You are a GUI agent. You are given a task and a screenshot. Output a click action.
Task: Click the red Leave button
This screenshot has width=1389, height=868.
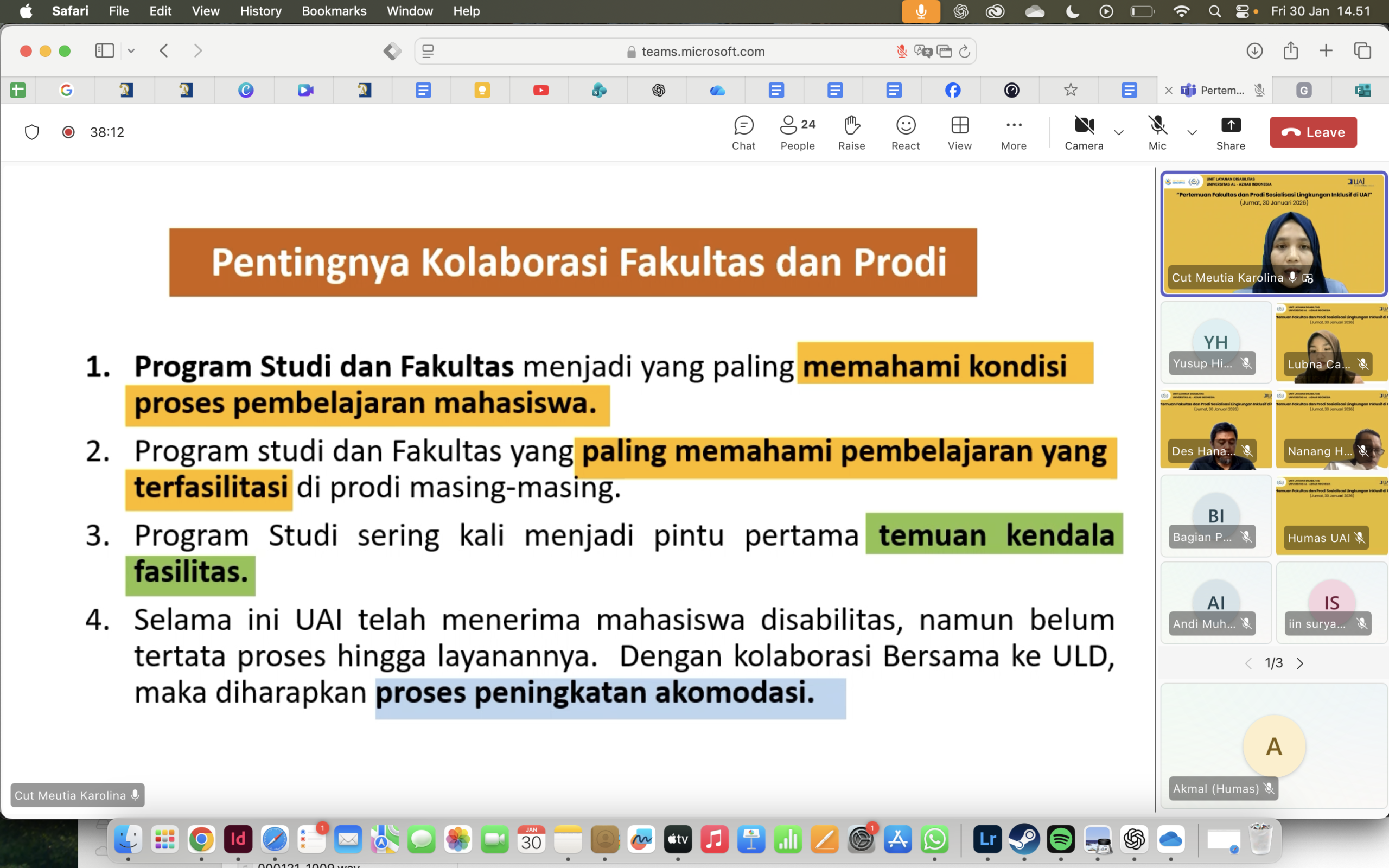click(1312, 132)
